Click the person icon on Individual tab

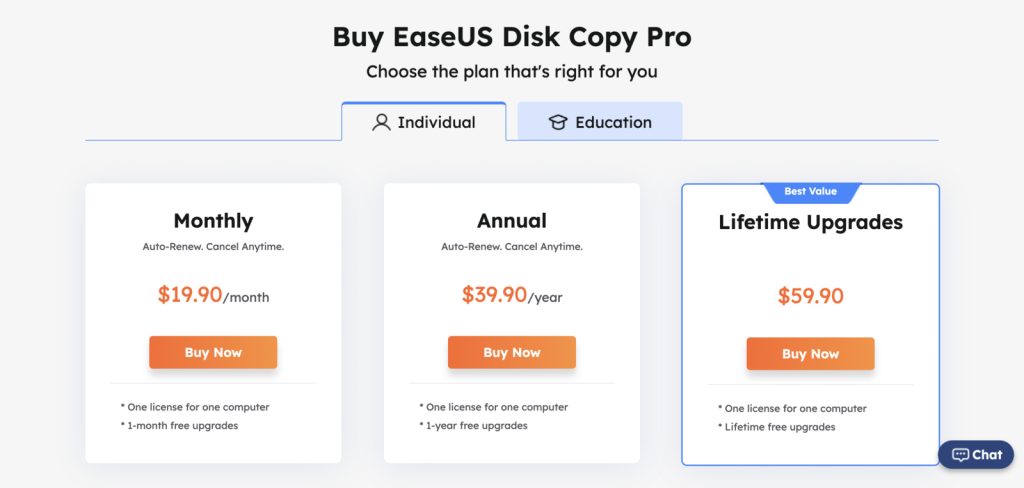click(x=381, y=123)
